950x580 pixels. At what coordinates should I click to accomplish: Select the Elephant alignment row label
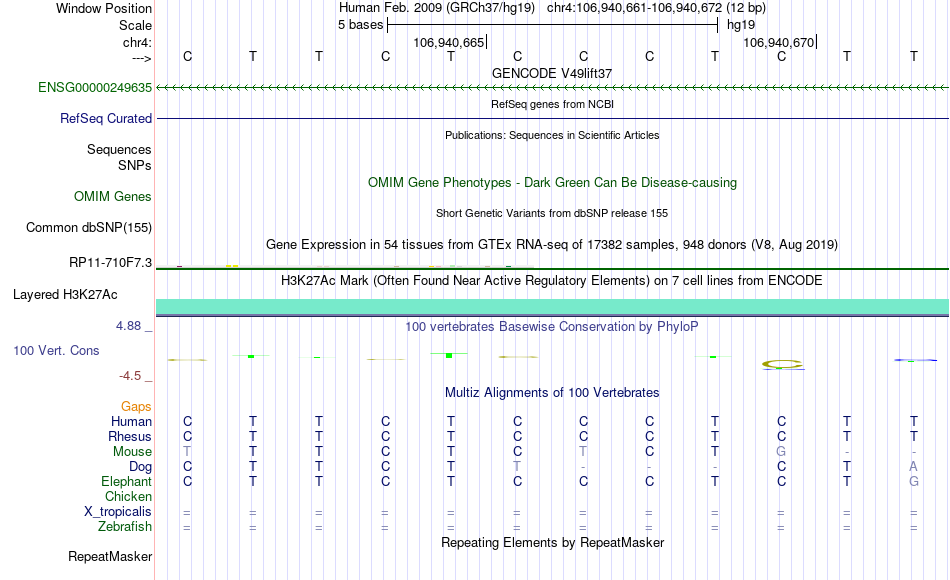pyautogui.click(x=127, y=481)
